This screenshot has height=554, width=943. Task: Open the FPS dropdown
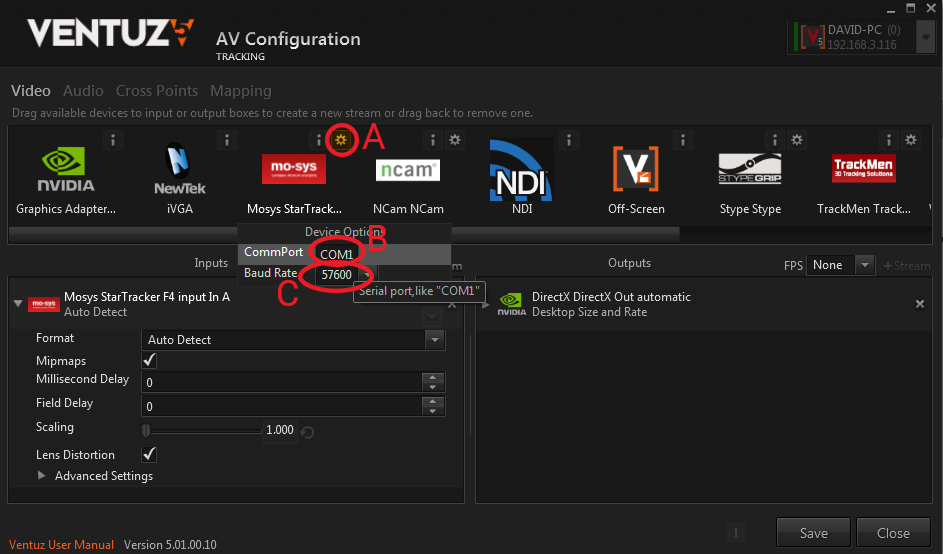click(840, 265)
